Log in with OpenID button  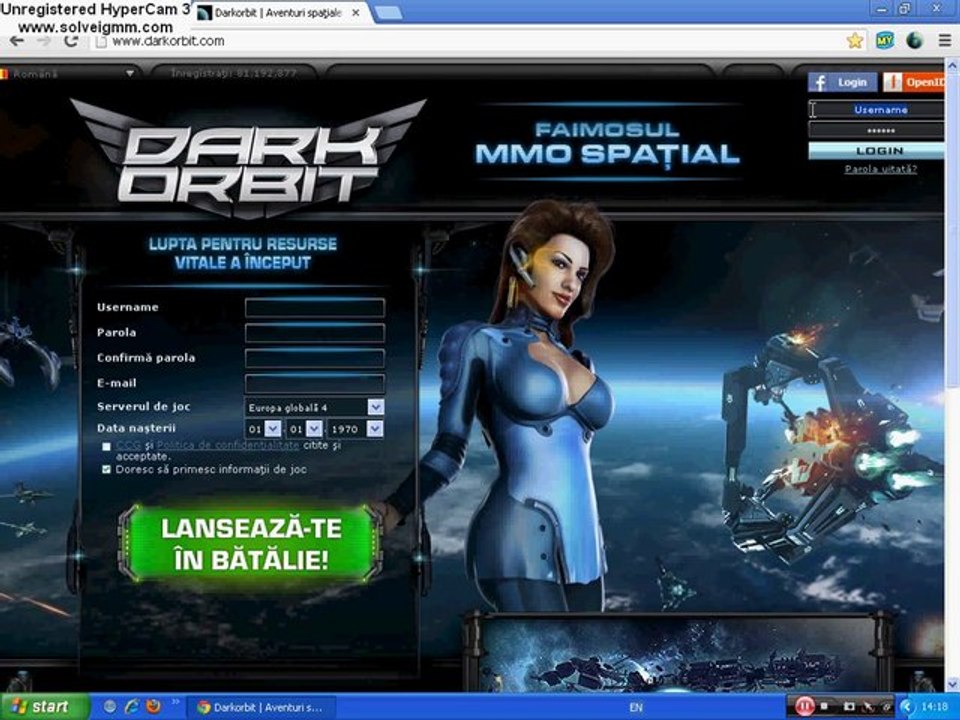click(913, 82)
